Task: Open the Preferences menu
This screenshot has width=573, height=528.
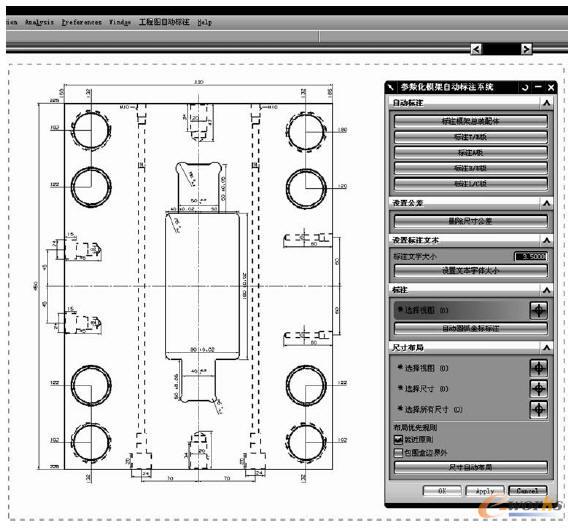Action: click(x=81, y=22)
